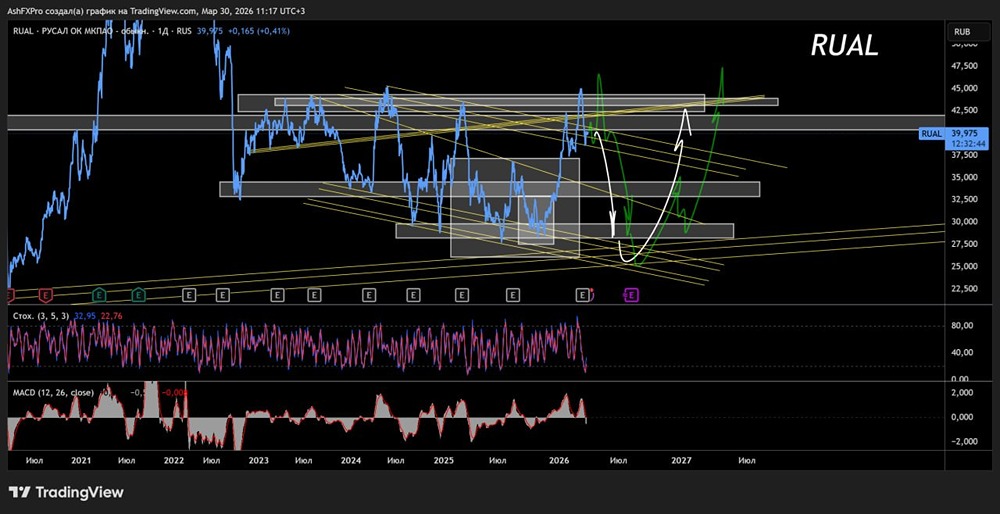Click the TradingView logo

(66, 492)
